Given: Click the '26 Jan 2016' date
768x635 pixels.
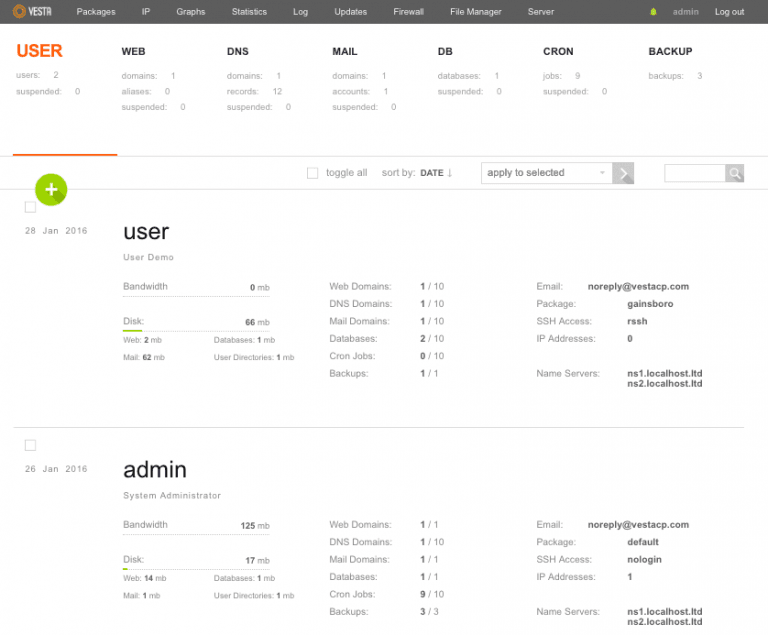Looking at the screenshot, I should click(56, 469).
